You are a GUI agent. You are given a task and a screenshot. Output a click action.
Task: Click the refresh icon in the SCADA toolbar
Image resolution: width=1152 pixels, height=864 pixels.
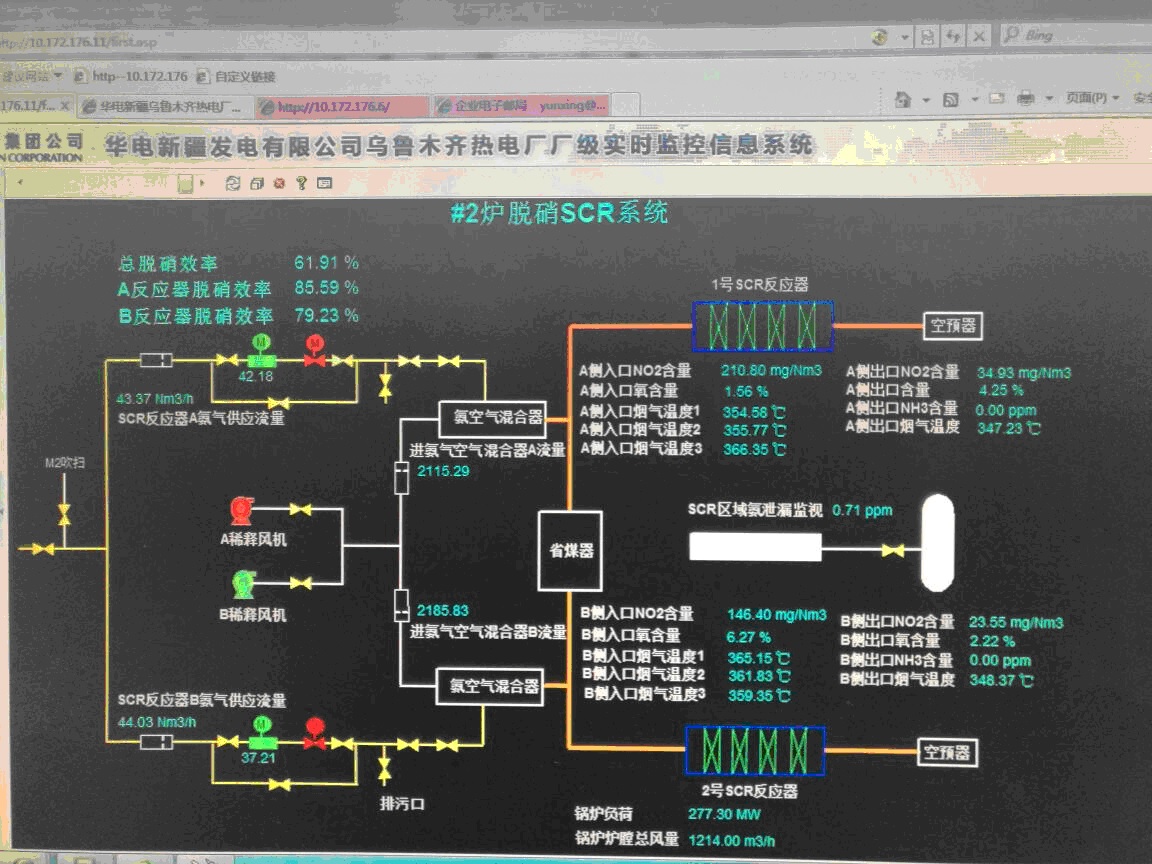(x=233, y=183)
